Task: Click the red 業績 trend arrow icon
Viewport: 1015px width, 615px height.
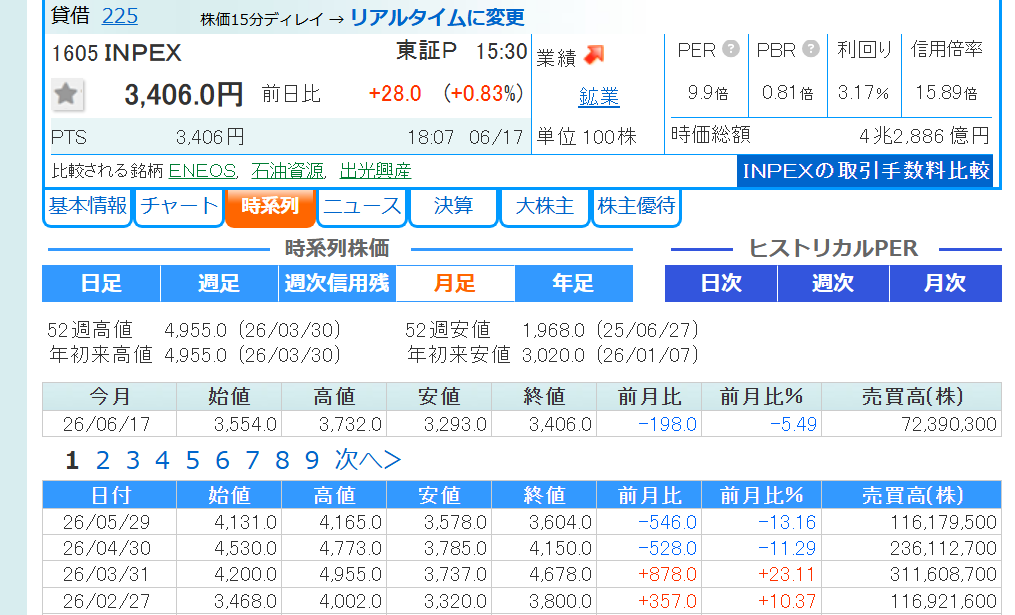Action: pyautogui.click(x=594, y=55)
